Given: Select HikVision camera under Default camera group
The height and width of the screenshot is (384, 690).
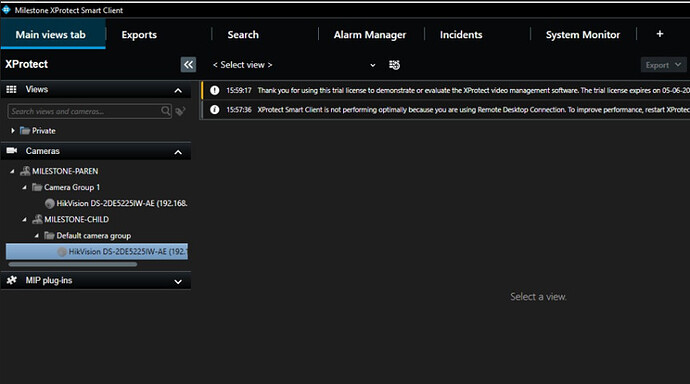Looking at the screenshot, I should (x=97, y=252).
